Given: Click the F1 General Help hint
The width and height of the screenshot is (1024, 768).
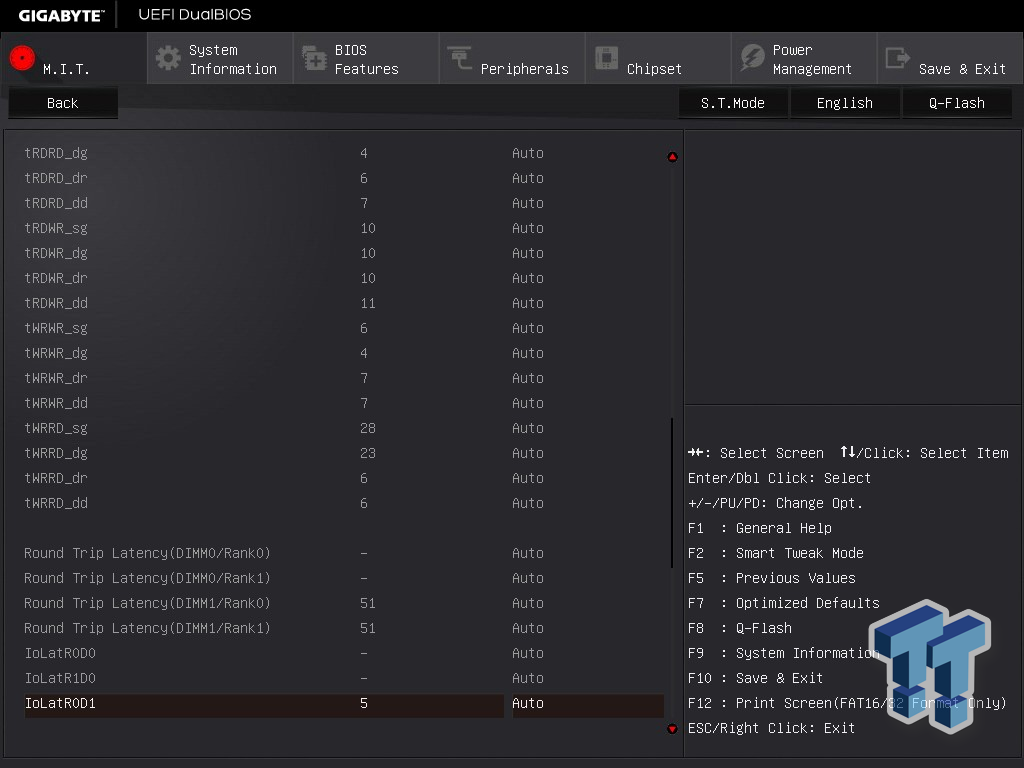Looking at the screenshot, I should (760, 528).
